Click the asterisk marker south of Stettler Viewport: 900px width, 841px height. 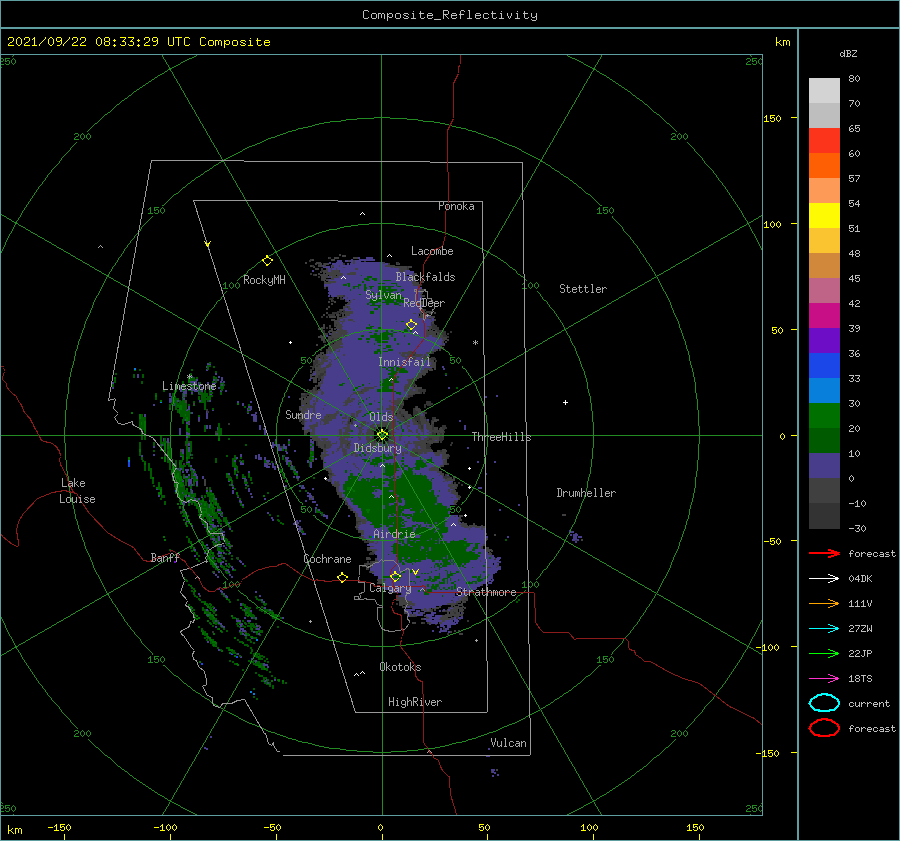475,343
